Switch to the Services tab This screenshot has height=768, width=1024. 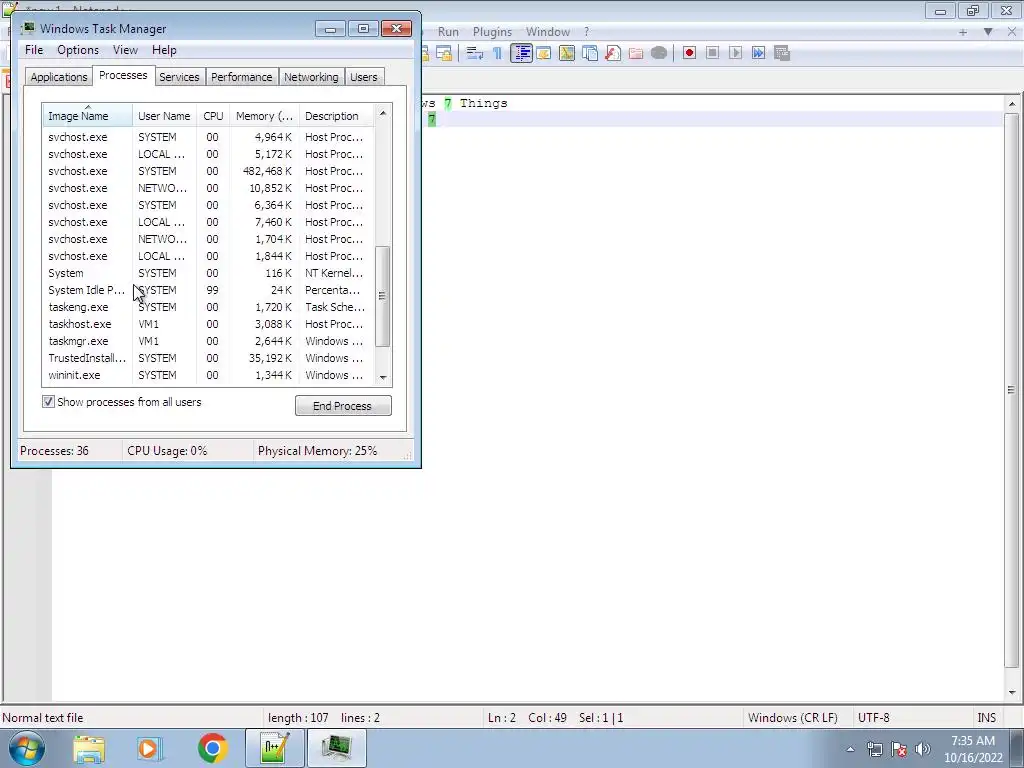tap(179, 77)
